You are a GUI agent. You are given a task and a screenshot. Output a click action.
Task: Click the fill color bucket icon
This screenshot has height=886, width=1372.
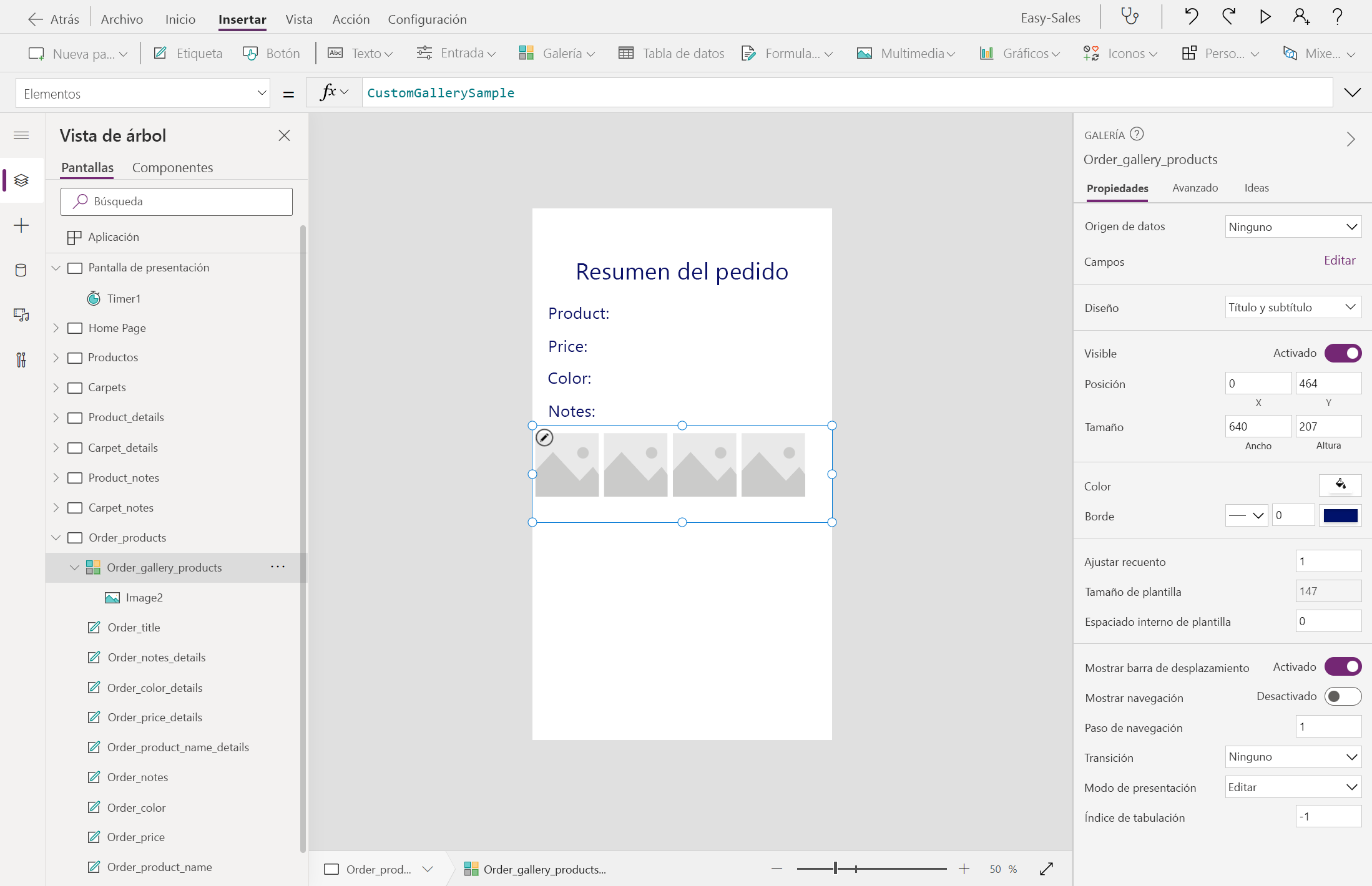pos(1340,485)
